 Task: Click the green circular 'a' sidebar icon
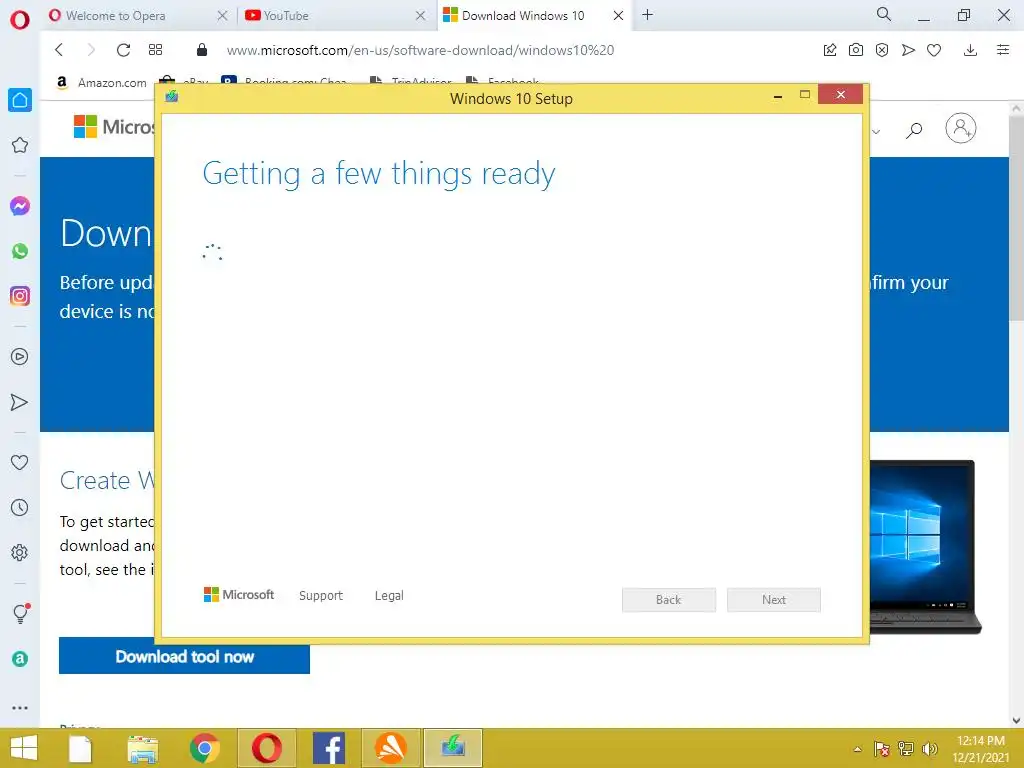(20, 659)
